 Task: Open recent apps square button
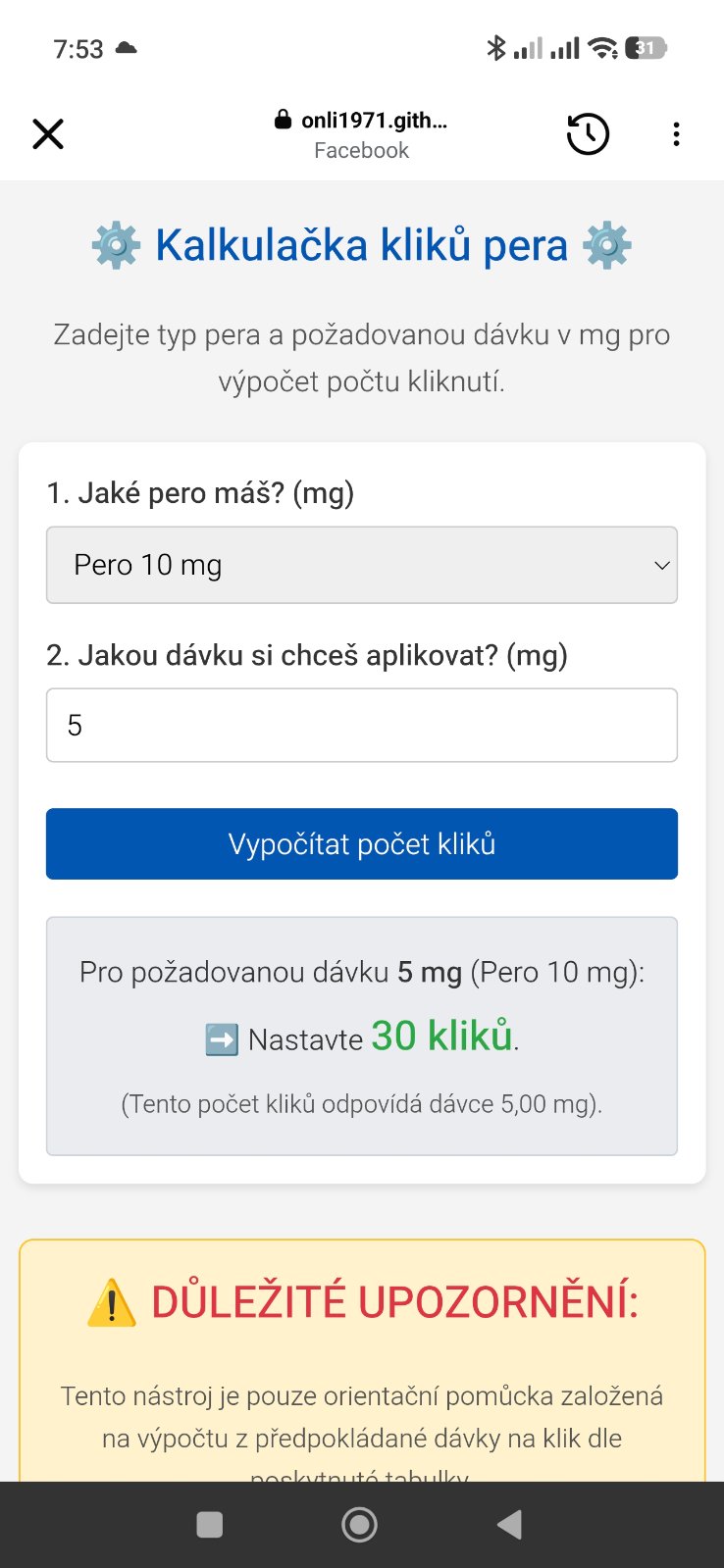coord(210,1525)
